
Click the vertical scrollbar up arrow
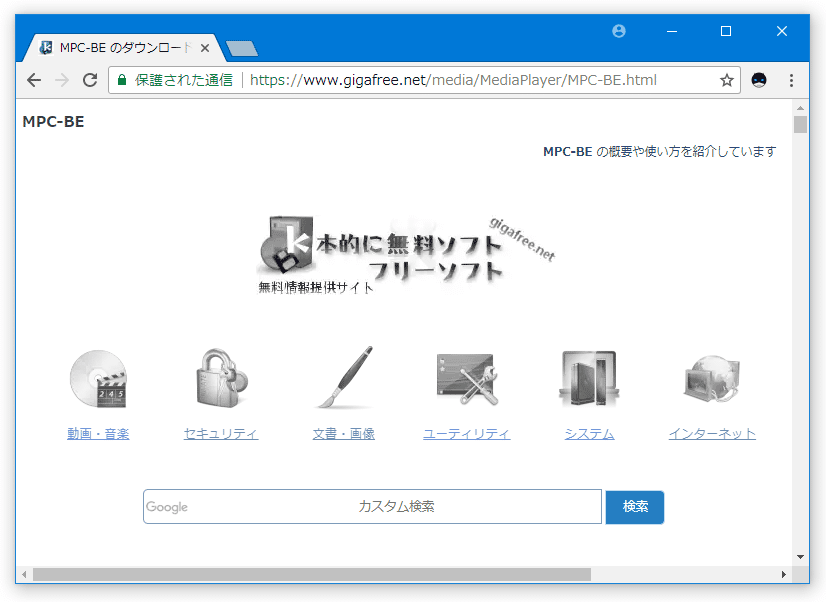click(x=801, y=108)
